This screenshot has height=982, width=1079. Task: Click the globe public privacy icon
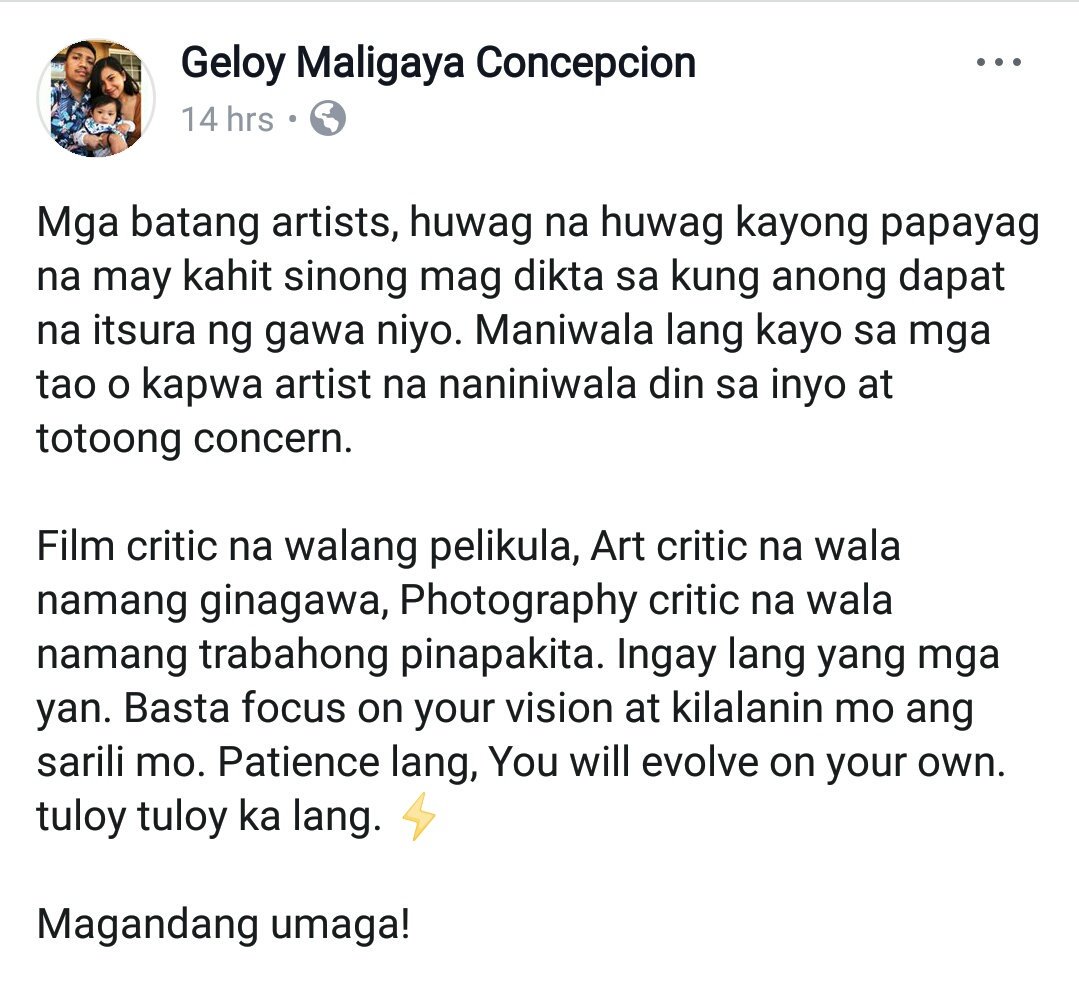click(x=328, y=118)
